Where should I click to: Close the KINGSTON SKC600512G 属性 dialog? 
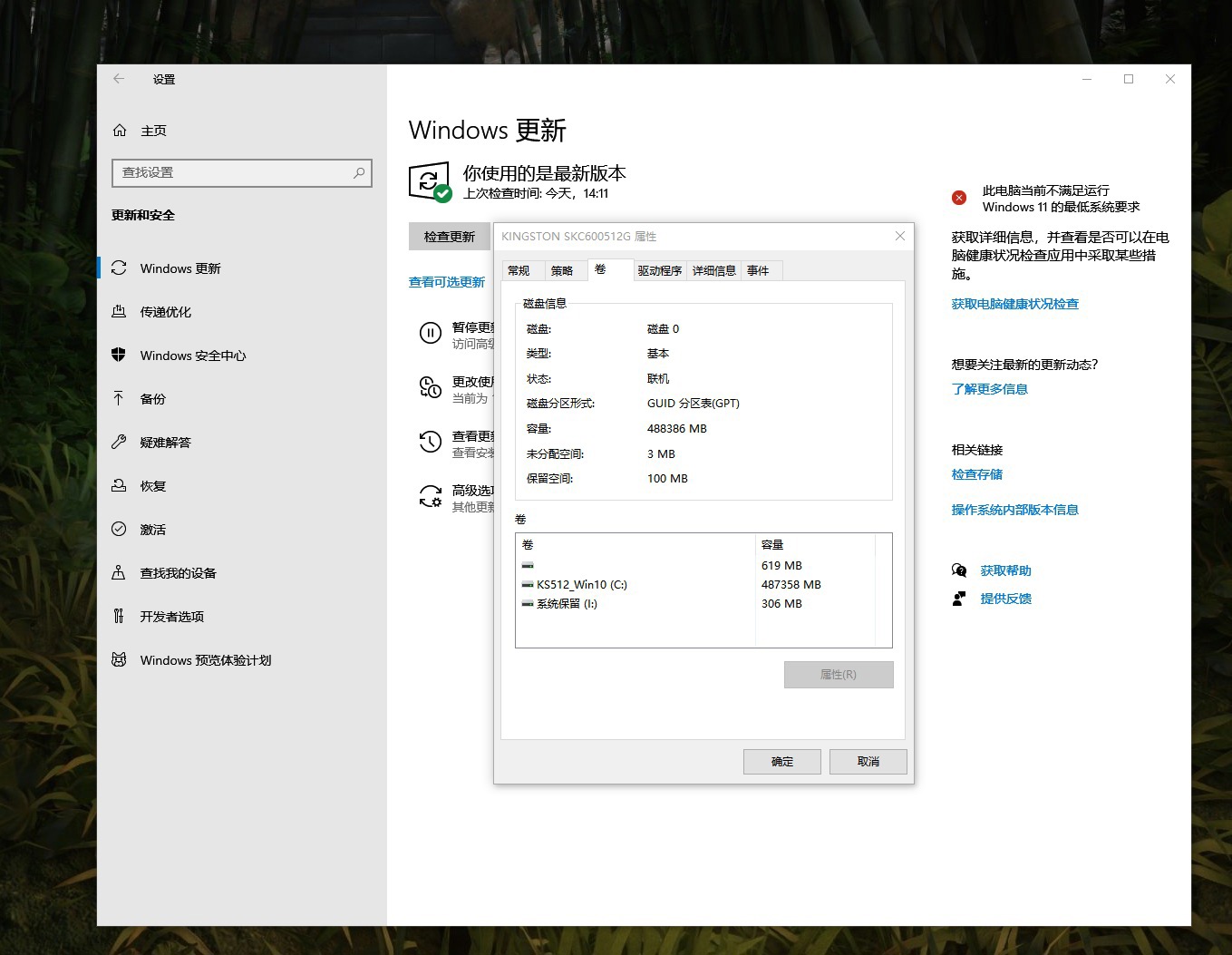pos(900,236)
